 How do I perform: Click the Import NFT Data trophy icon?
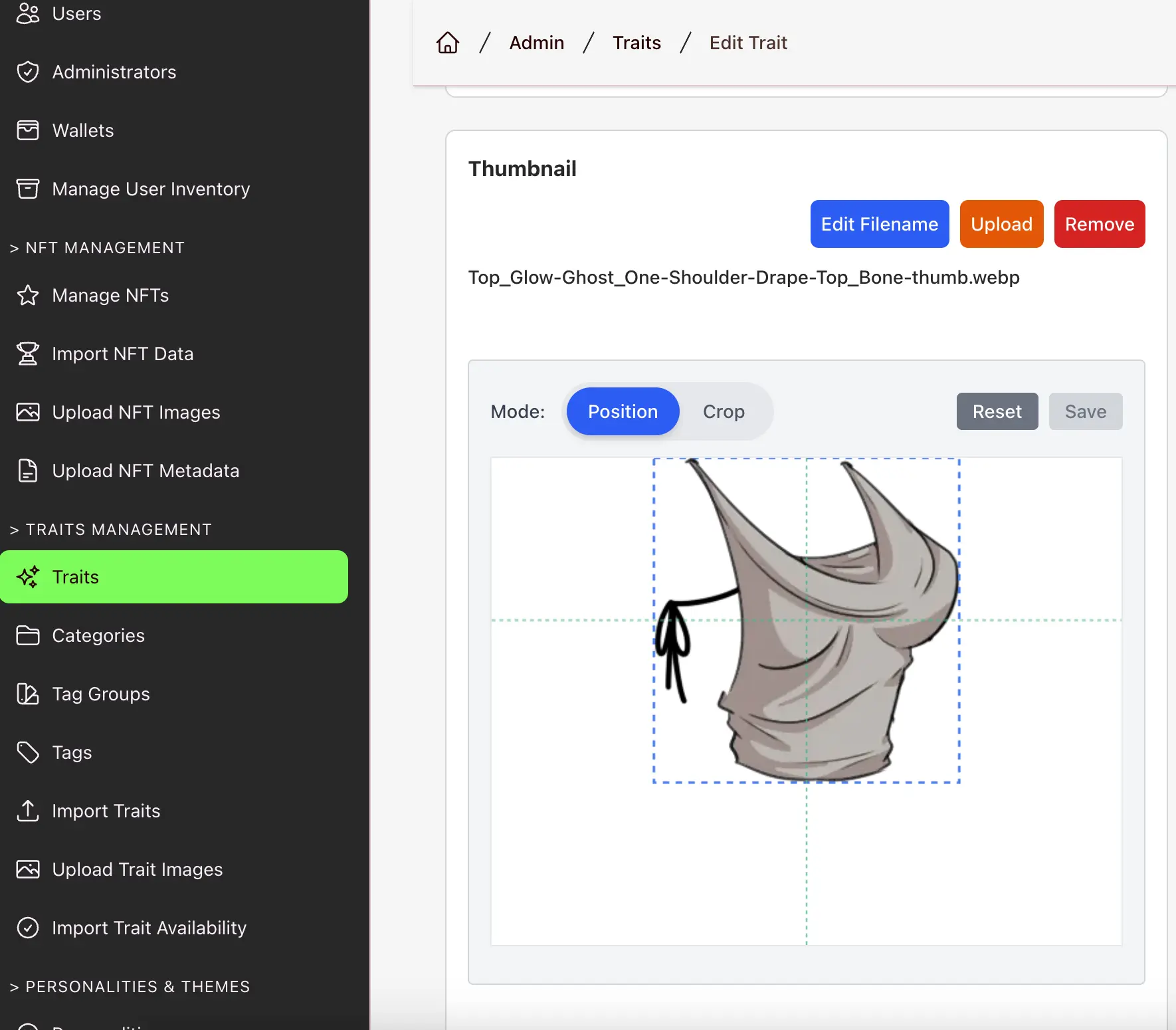coord(28,354)
